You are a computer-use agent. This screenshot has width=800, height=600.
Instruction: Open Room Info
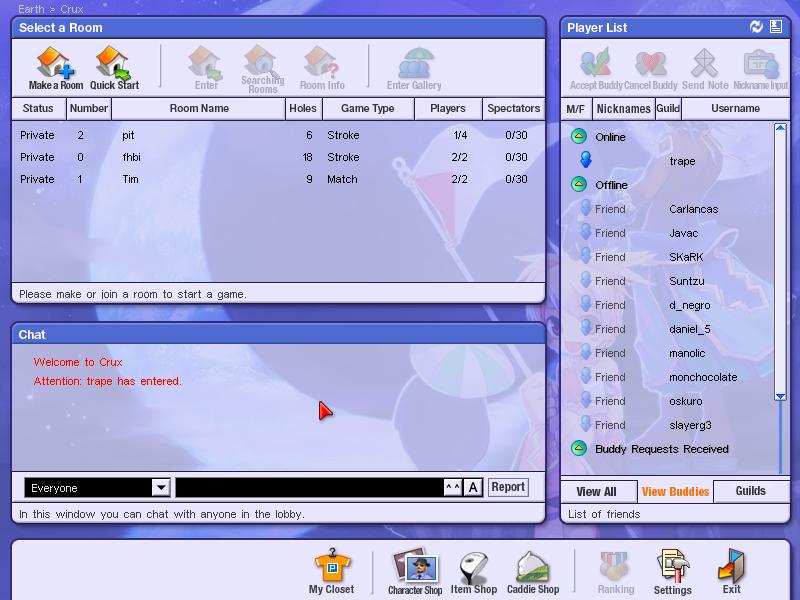pos(322,68)
